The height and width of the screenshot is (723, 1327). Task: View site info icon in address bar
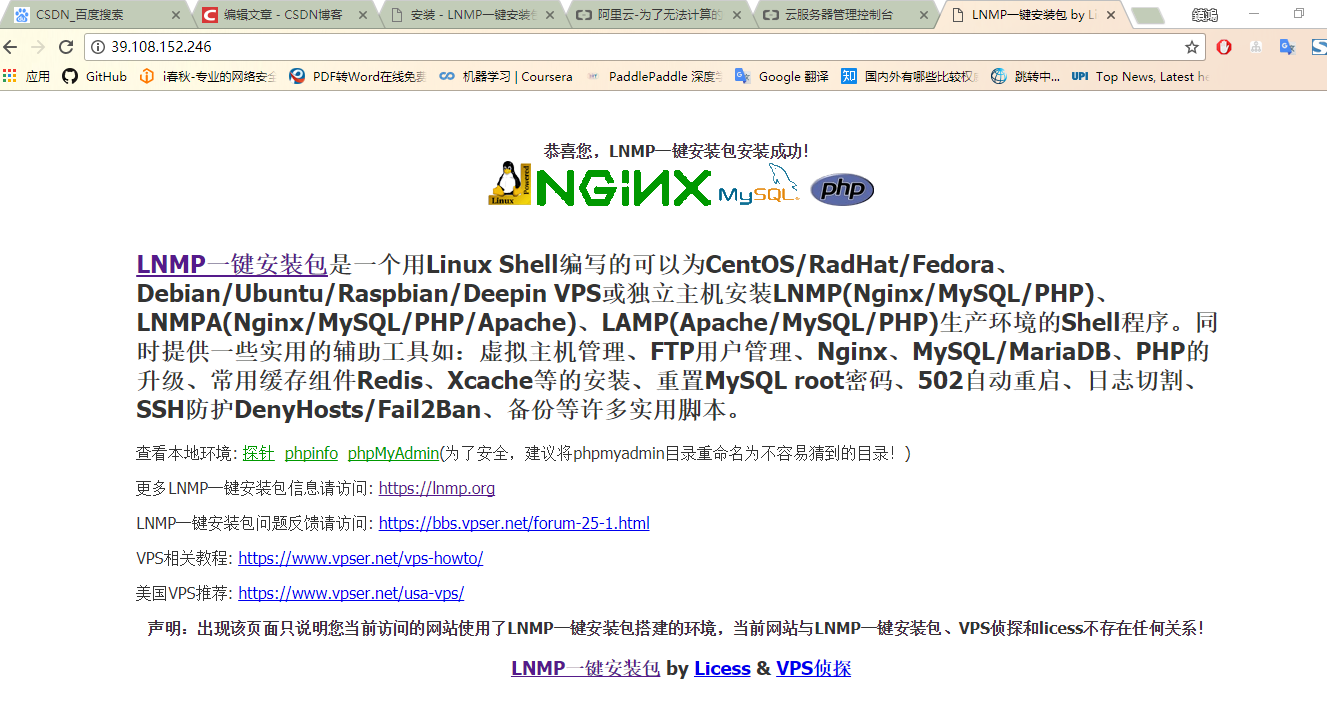[98, 47]
